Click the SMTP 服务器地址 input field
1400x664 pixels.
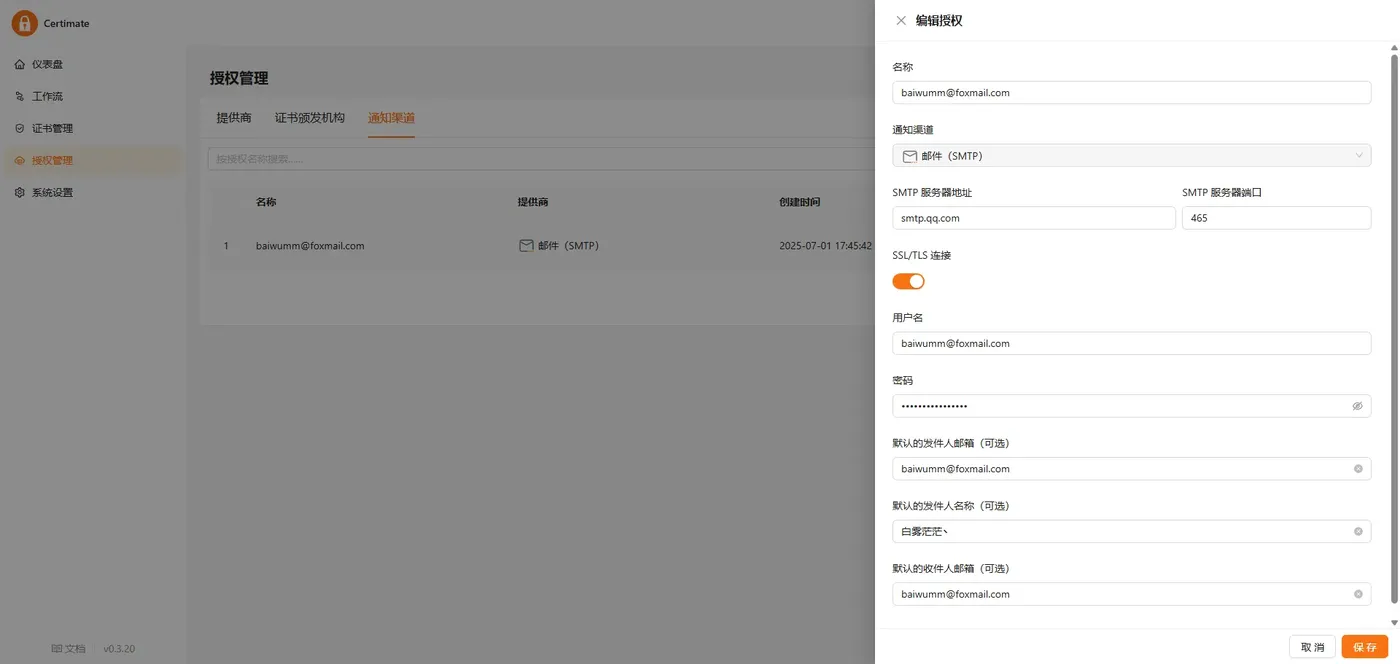click(x=1033, y=218)
